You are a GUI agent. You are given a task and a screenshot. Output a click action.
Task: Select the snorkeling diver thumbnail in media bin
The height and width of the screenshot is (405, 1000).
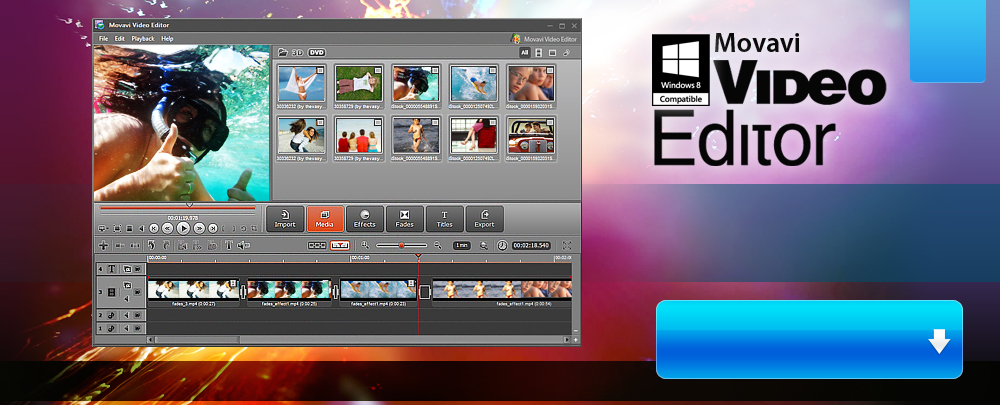(x=416, y=84)
